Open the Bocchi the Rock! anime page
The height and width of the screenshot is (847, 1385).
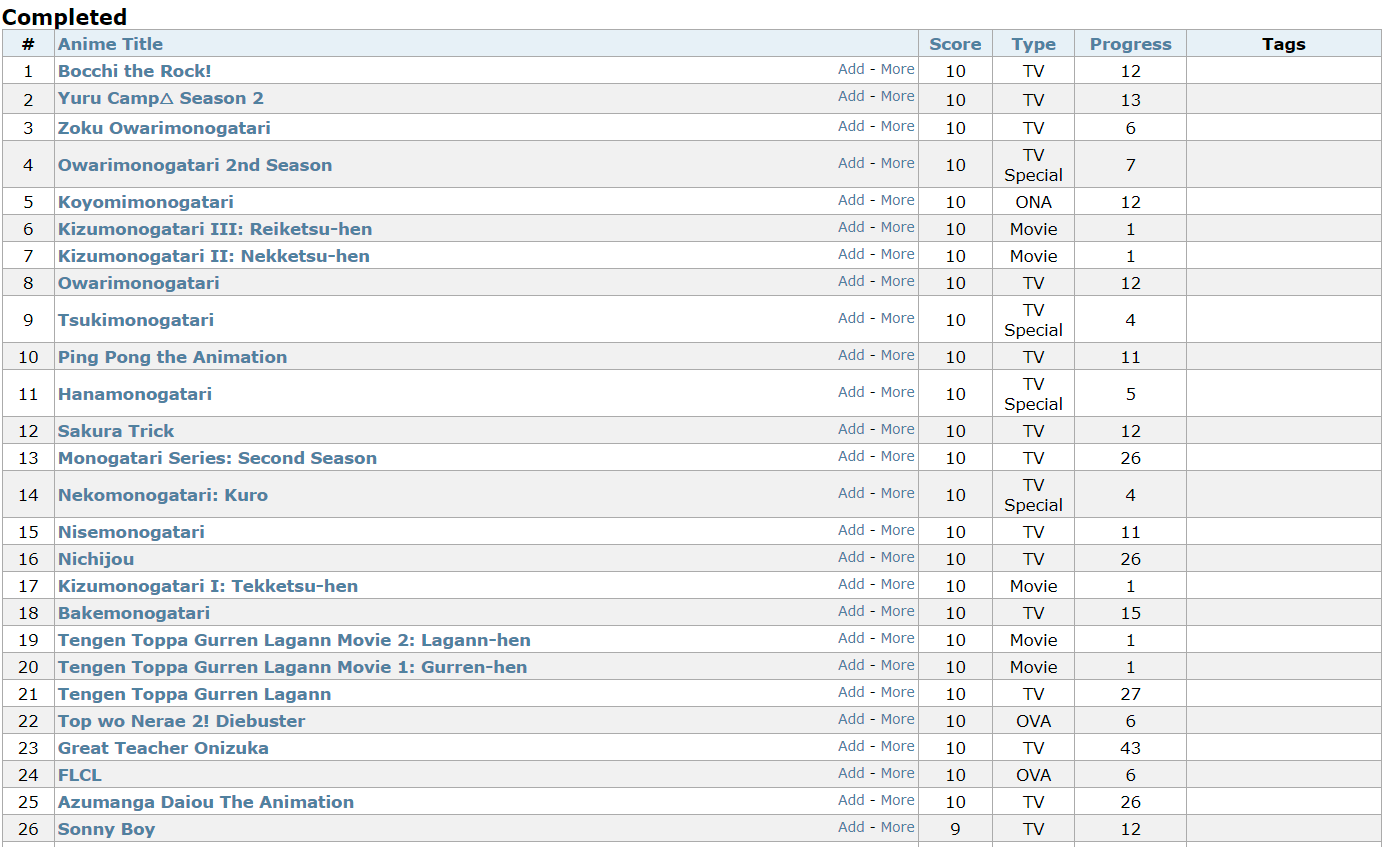134,71
